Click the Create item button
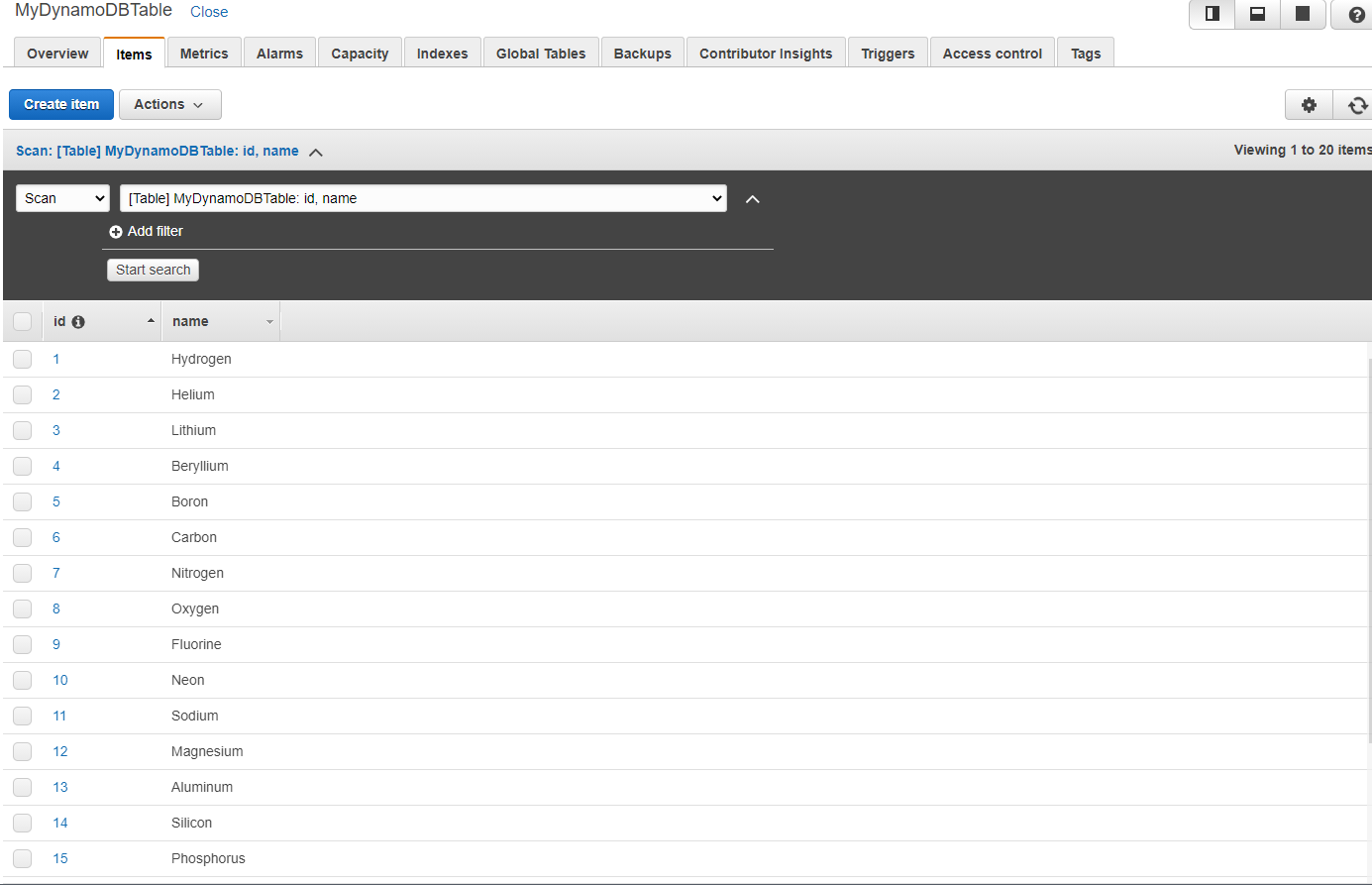This screenshot has height=885, width=1372. tap(61, 104)
